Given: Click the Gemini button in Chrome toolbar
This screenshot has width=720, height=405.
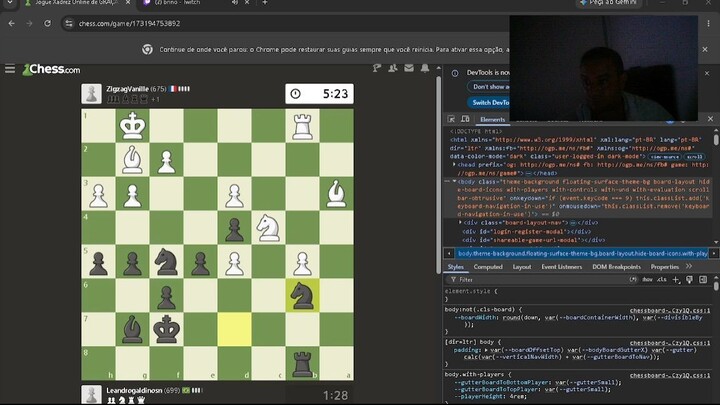Looking at the screenshot, I should click(608, 3).
